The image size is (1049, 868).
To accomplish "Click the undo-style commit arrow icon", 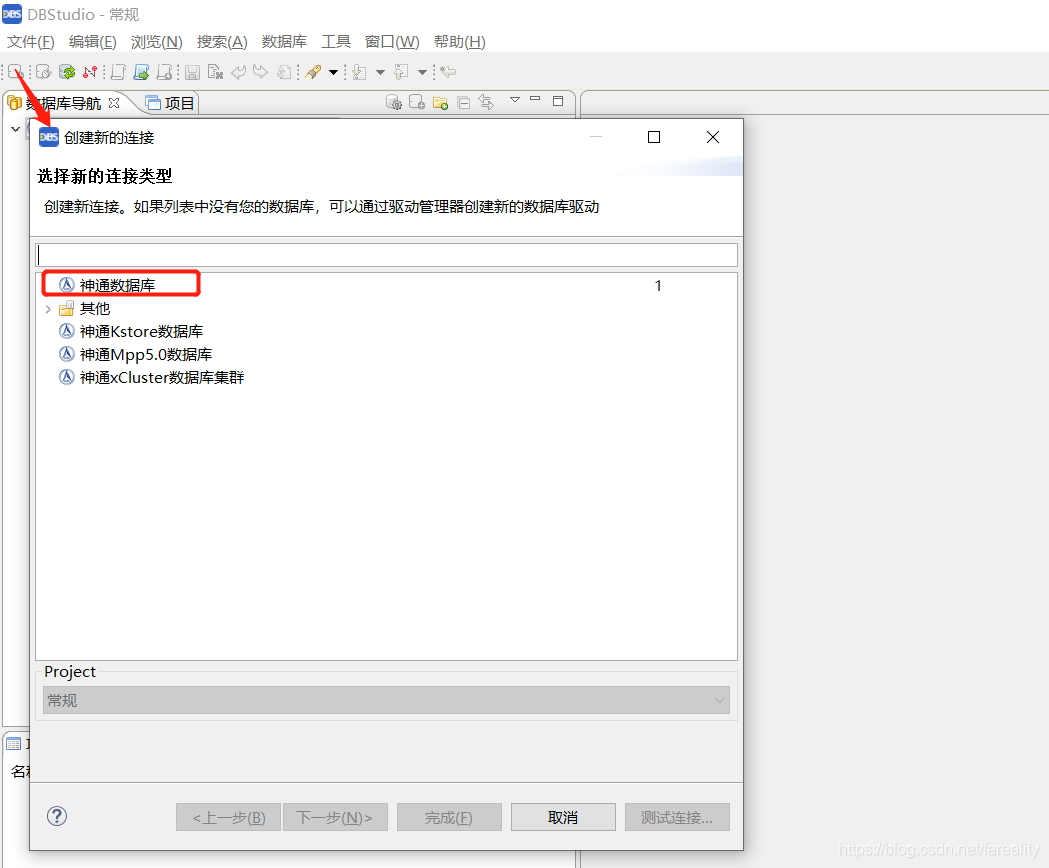I will [238, 72].
